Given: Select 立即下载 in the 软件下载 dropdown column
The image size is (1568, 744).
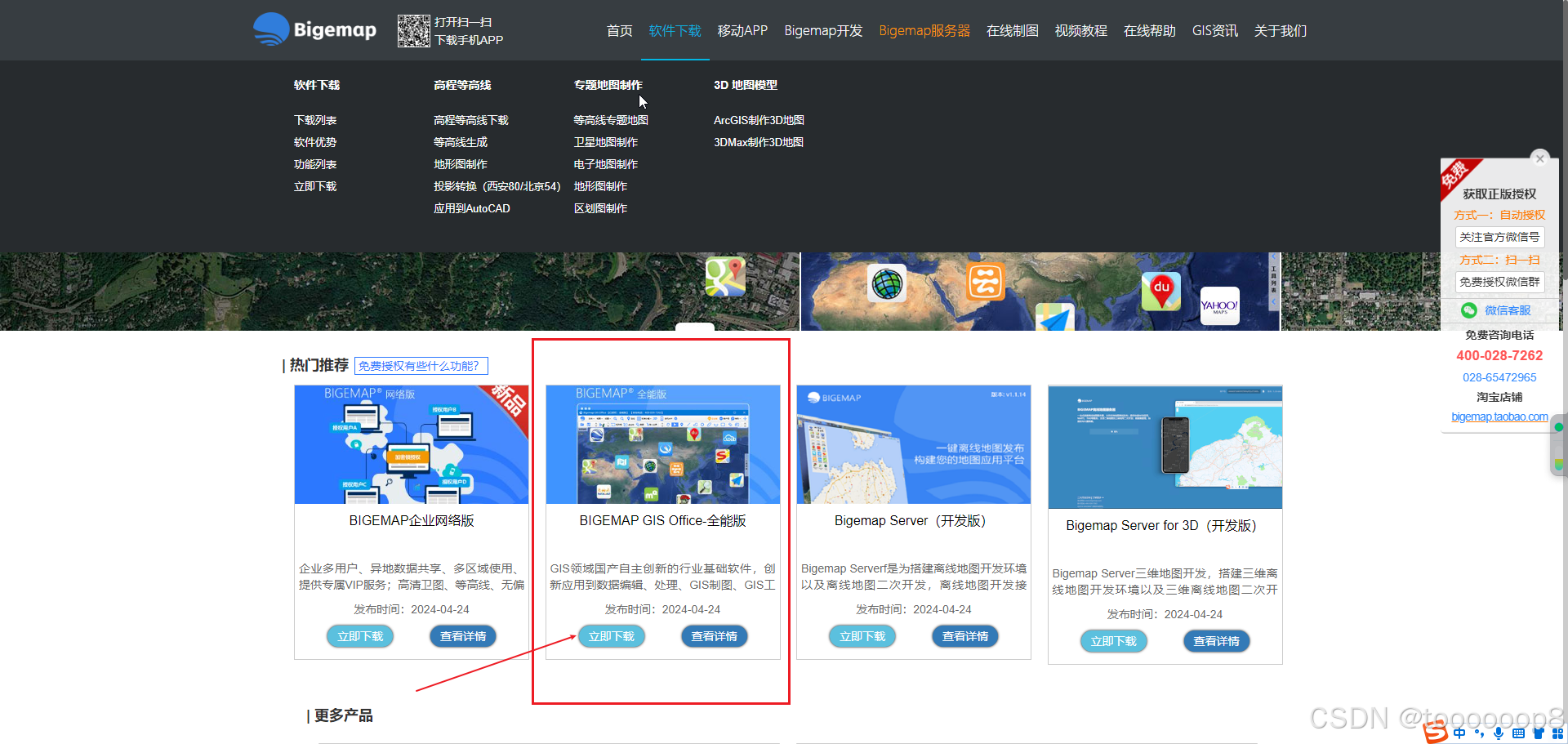Looking at the screenshot, I should coord(315,186).
